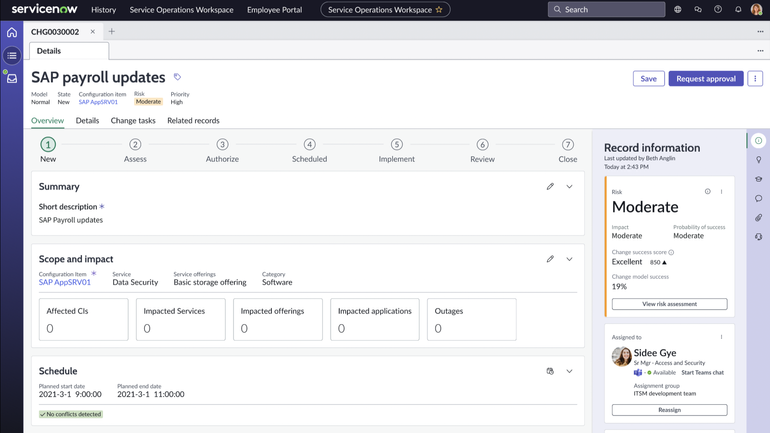Open the headset agent icon in right rail

(x=758, y=237)
